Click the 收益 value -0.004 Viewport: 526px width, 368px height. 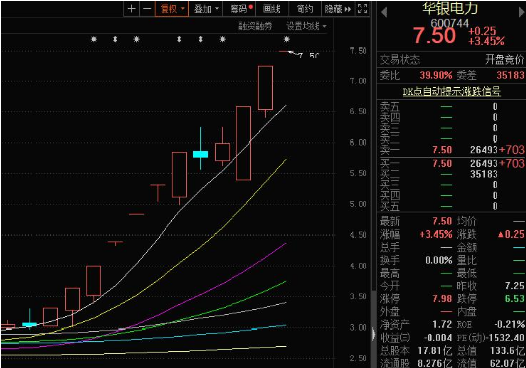point(438,337)
